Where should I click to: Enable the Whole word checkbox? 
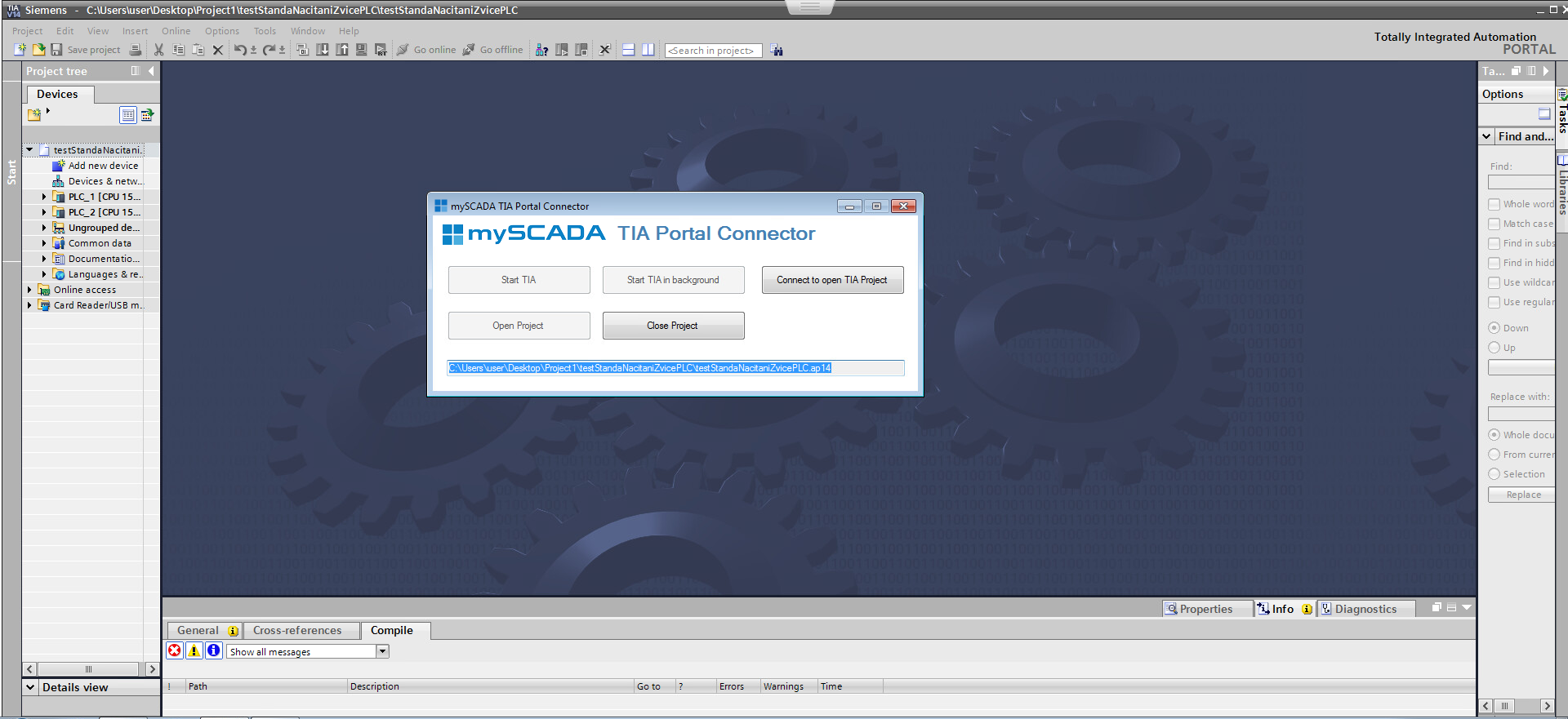pos(1494,204)
